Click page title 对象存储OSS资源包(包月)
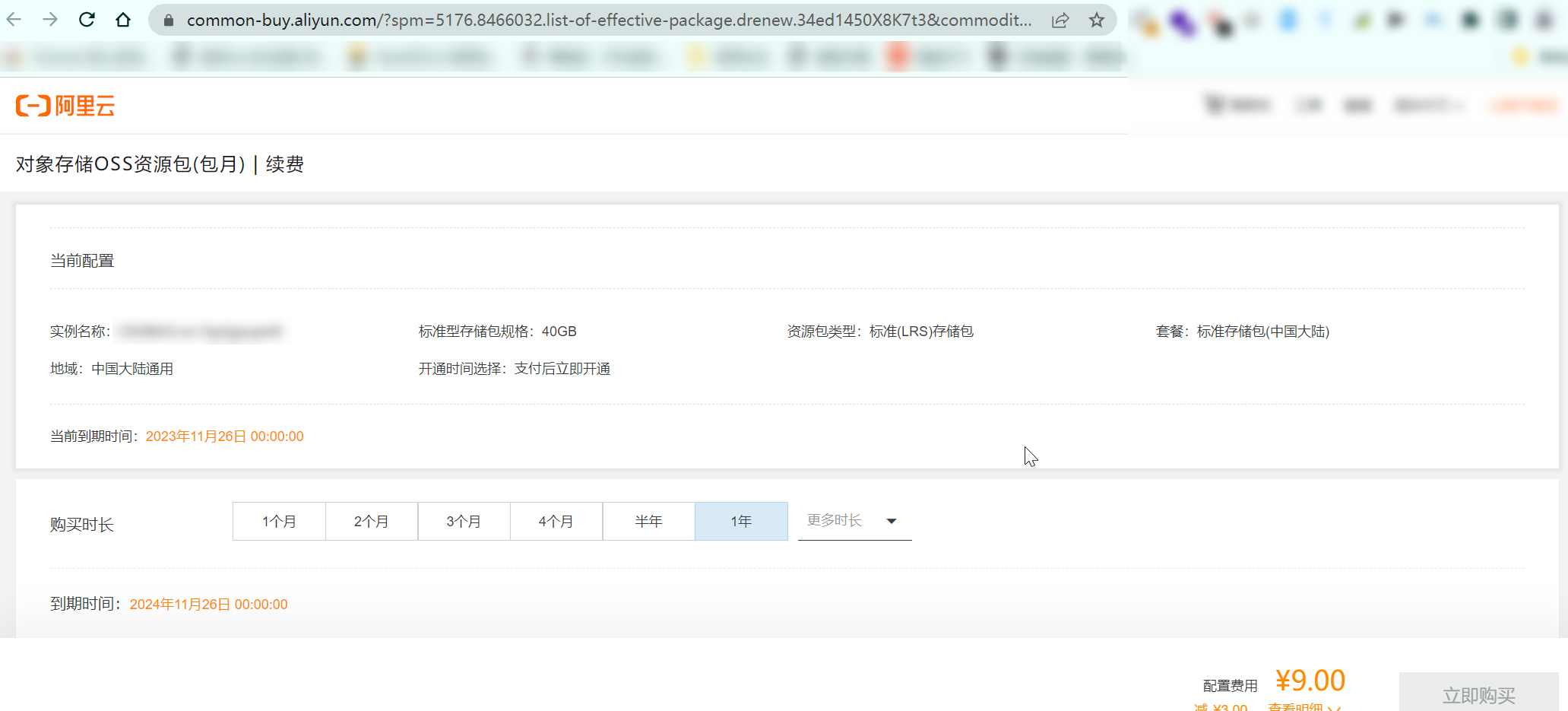This screenshot has width=1568, height=711. tap(131, 164)
